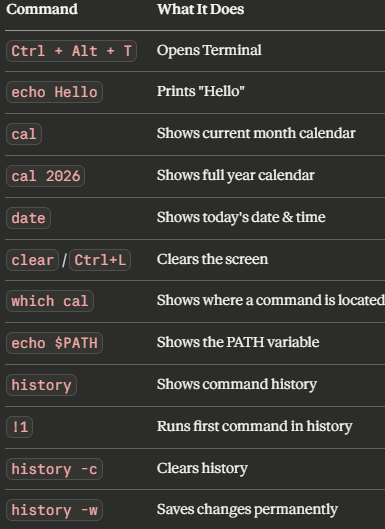Click the cal command in the table
Screen dimensions: 385x529
pyautogui.click(x=24, y=134)
